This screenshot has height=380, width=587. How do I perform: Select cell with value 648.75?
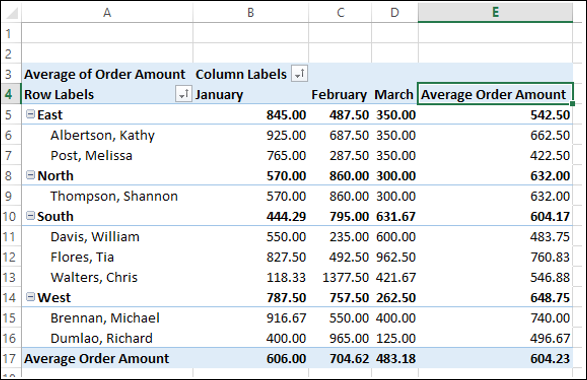(x=495, y=298)
